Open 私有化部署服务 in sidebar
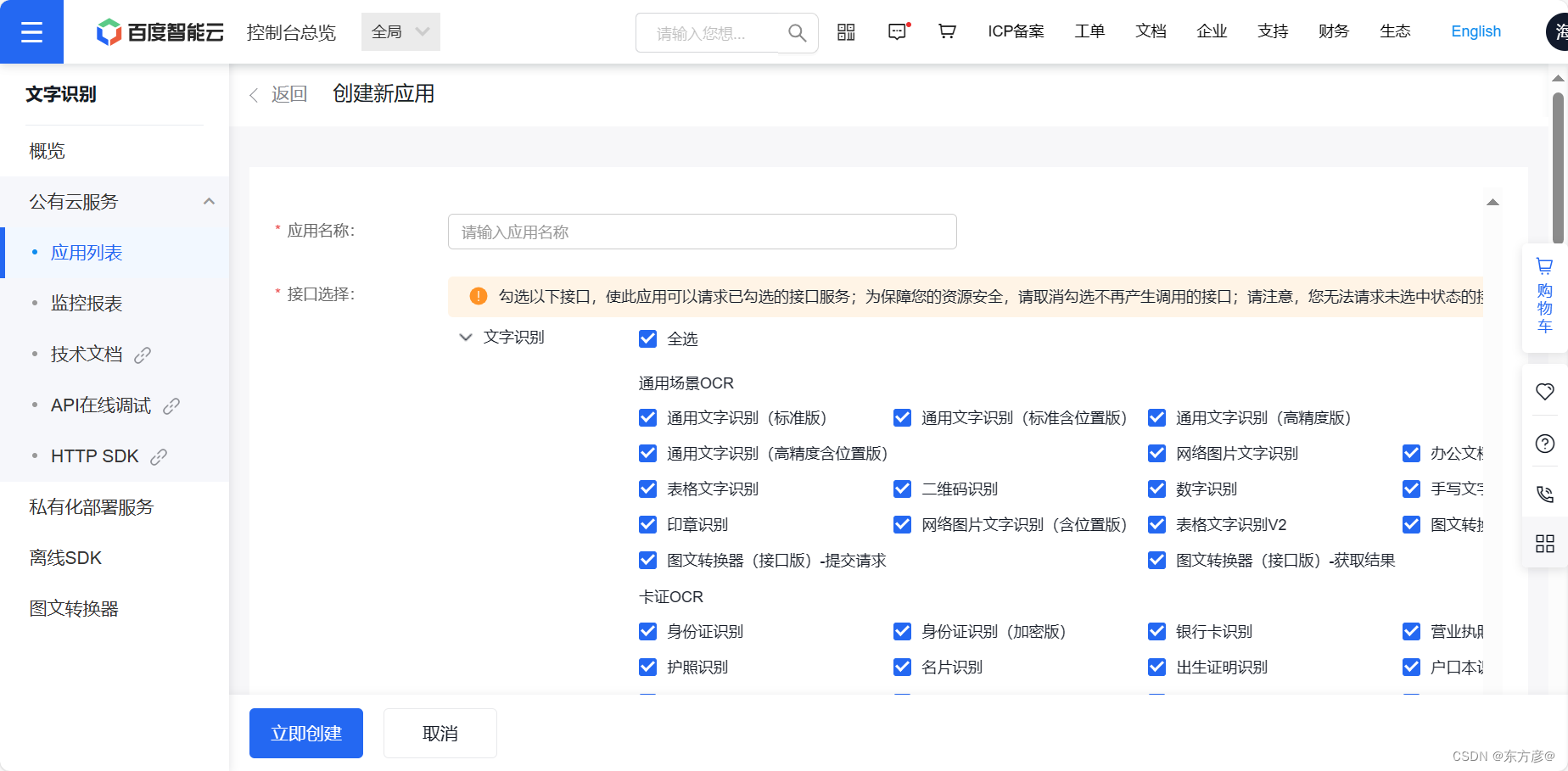 coord(92,507)
